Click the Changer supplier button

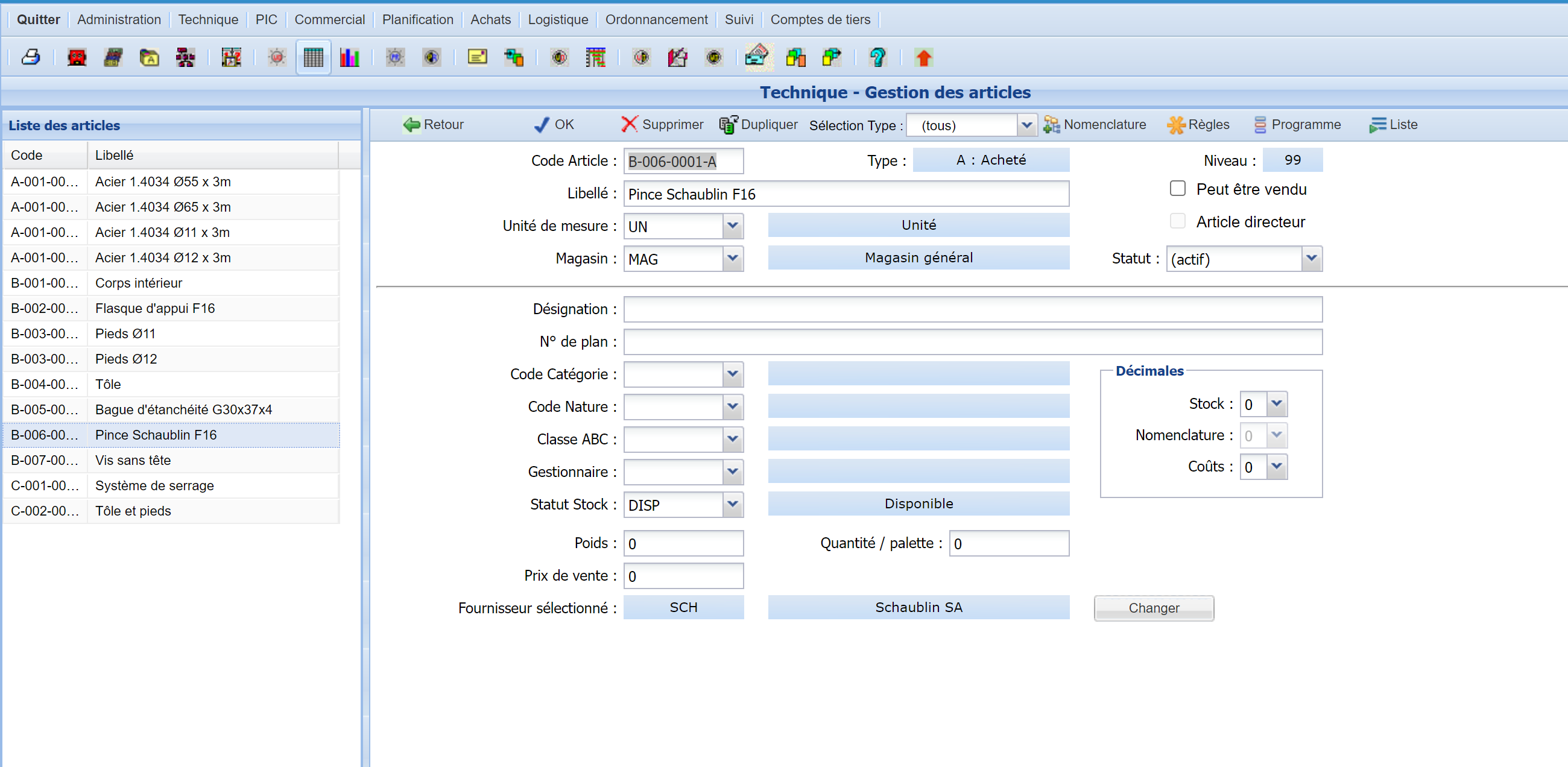(x=1153, y=608)
